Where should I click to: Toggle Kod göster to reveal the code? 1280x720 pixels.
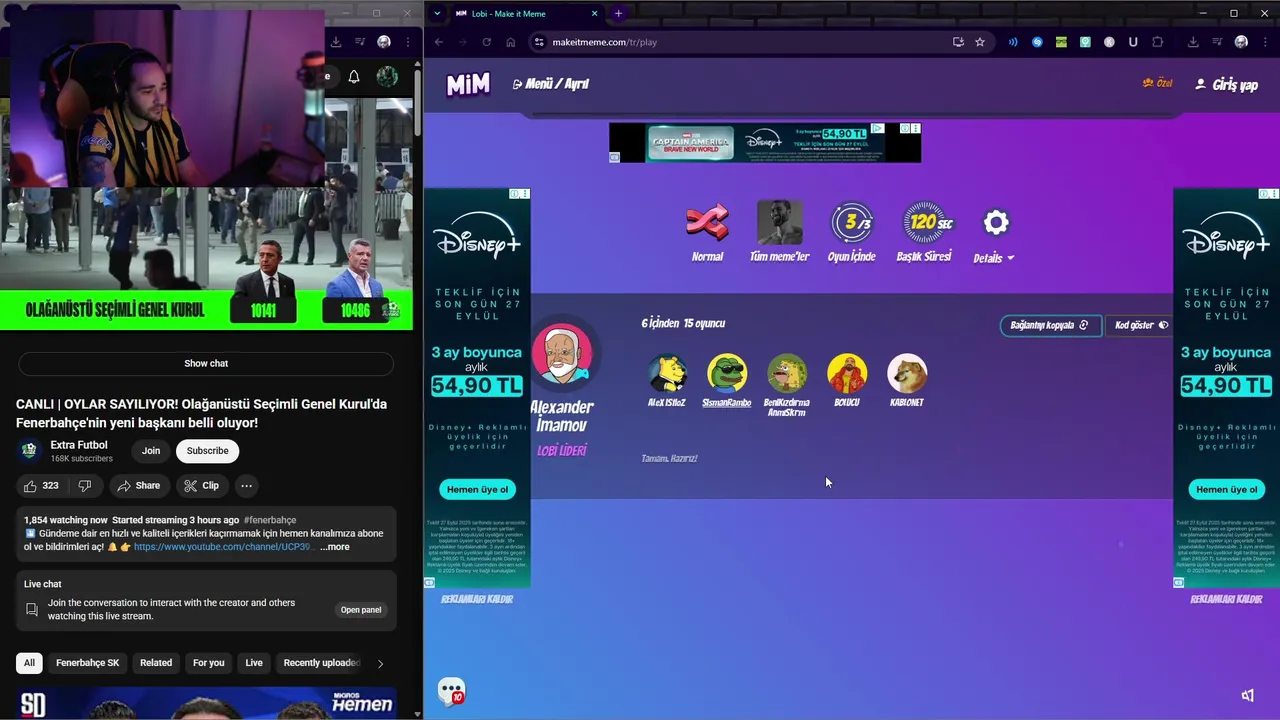coord(1141,325)
